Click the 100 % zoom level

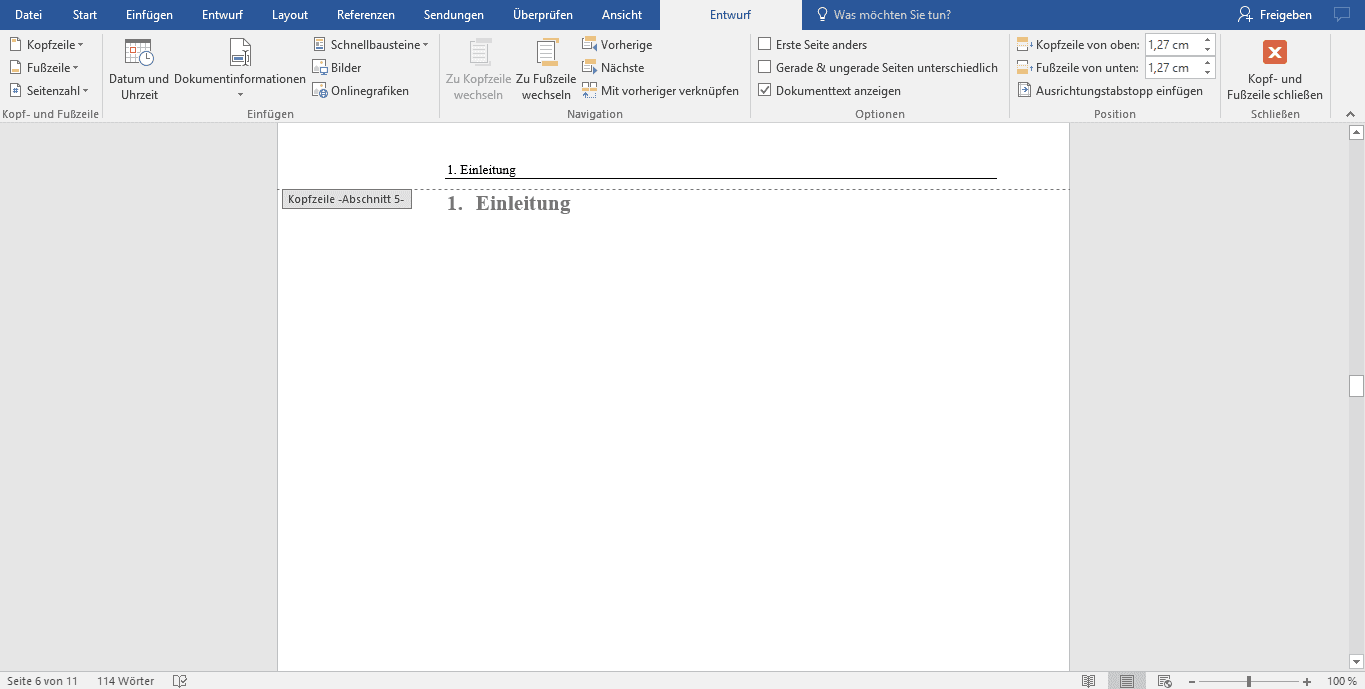pyautogui.click(x=1342, y=681)
